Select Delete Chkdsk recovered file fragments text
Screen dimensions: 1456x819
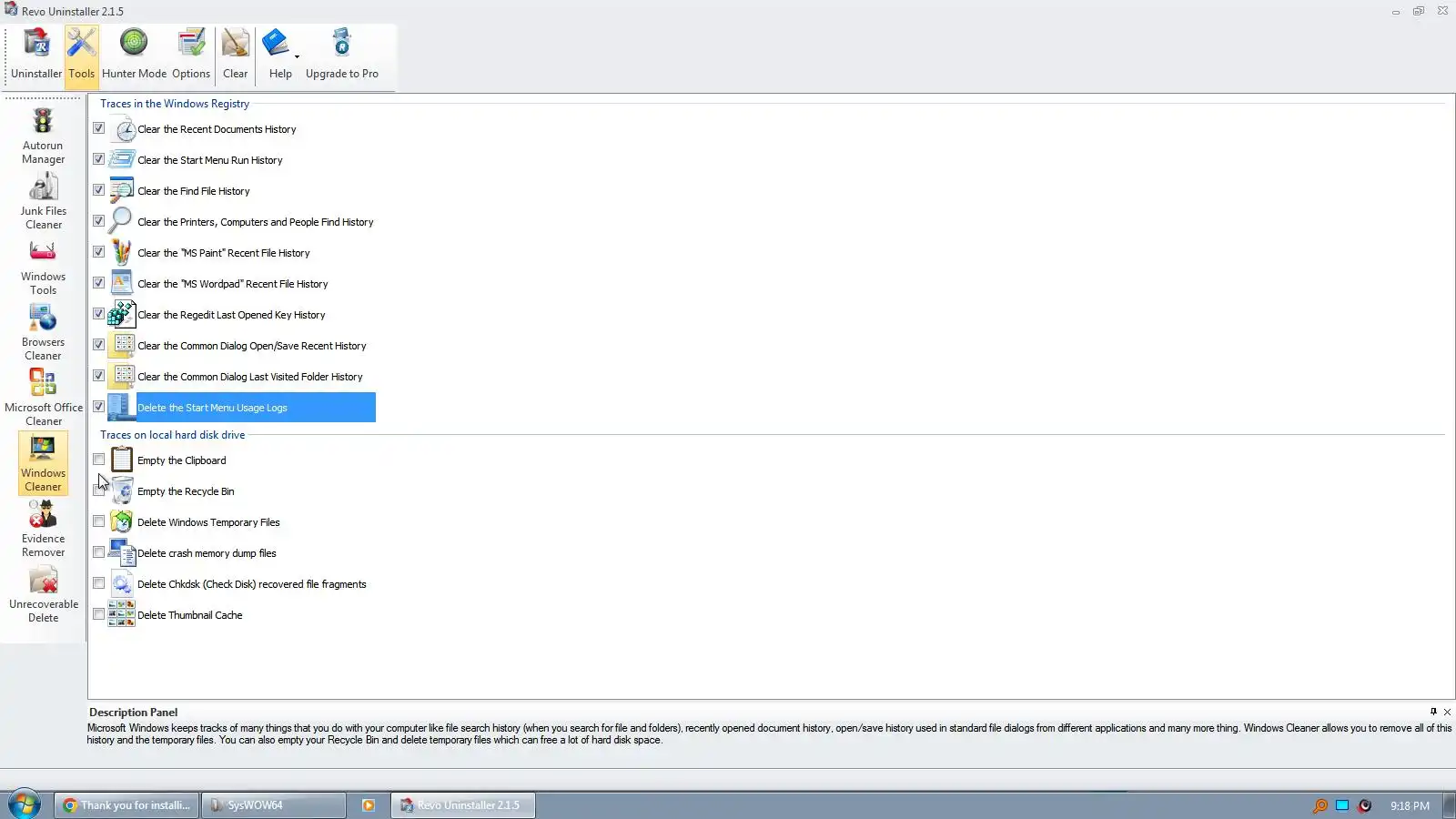[x=252, y=584]
